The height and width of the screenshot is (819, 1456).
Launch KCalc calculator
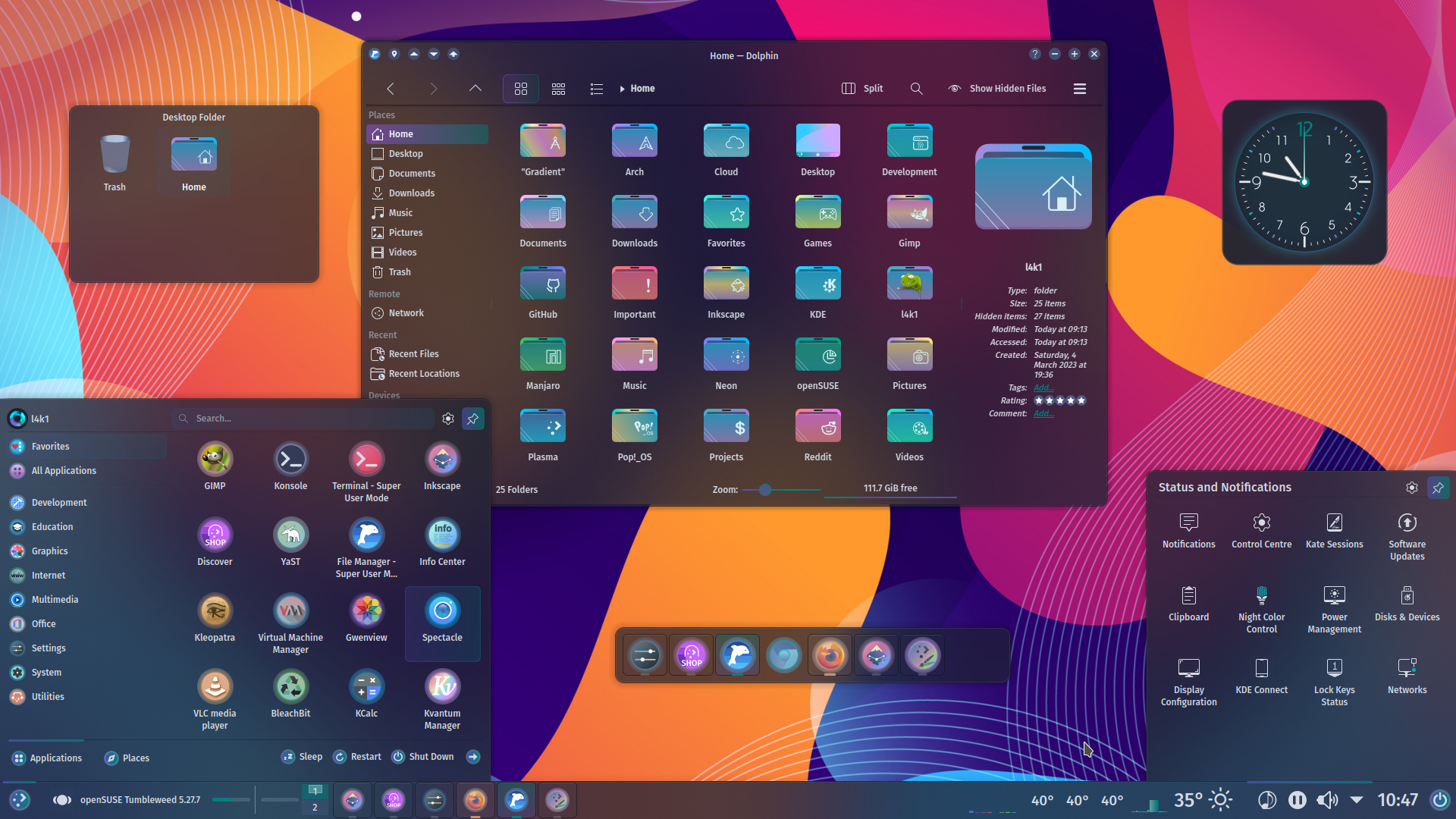point(366,686)
